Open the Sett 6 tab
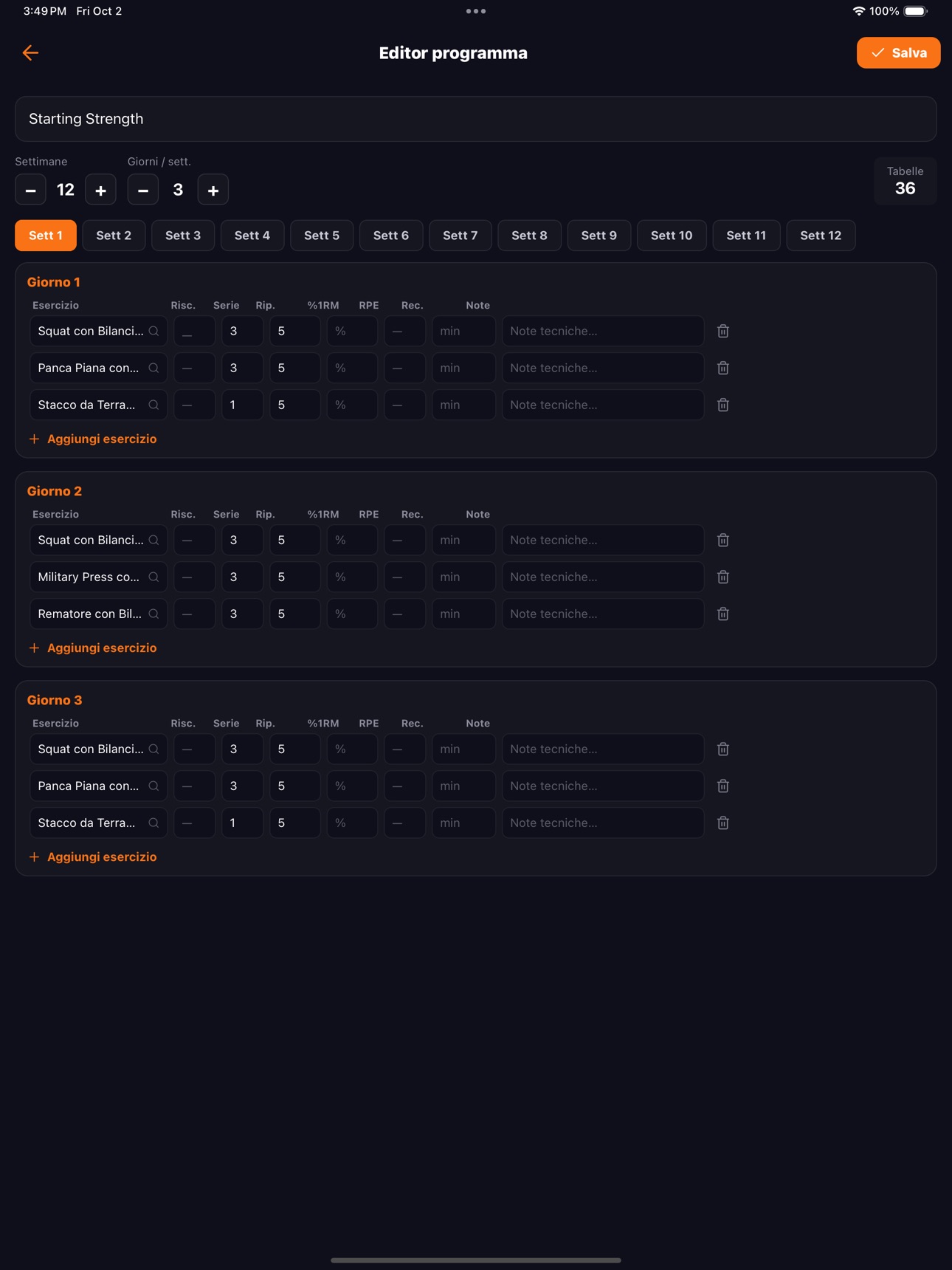This screenshot has height=1270, width=952. pyautogui.click(x=391, y=236)
